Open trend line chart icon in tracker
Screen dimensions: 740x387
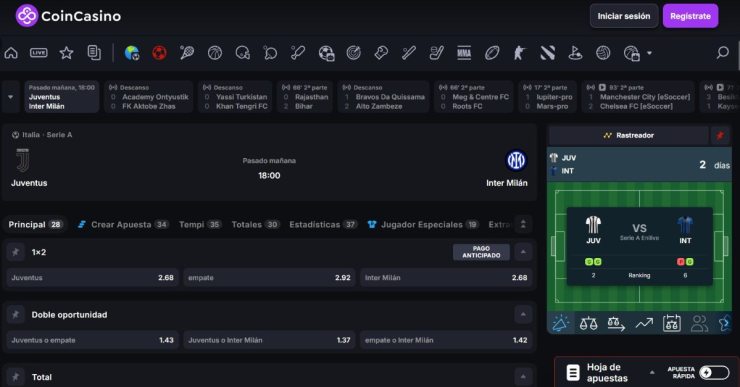tap(644, 323)
